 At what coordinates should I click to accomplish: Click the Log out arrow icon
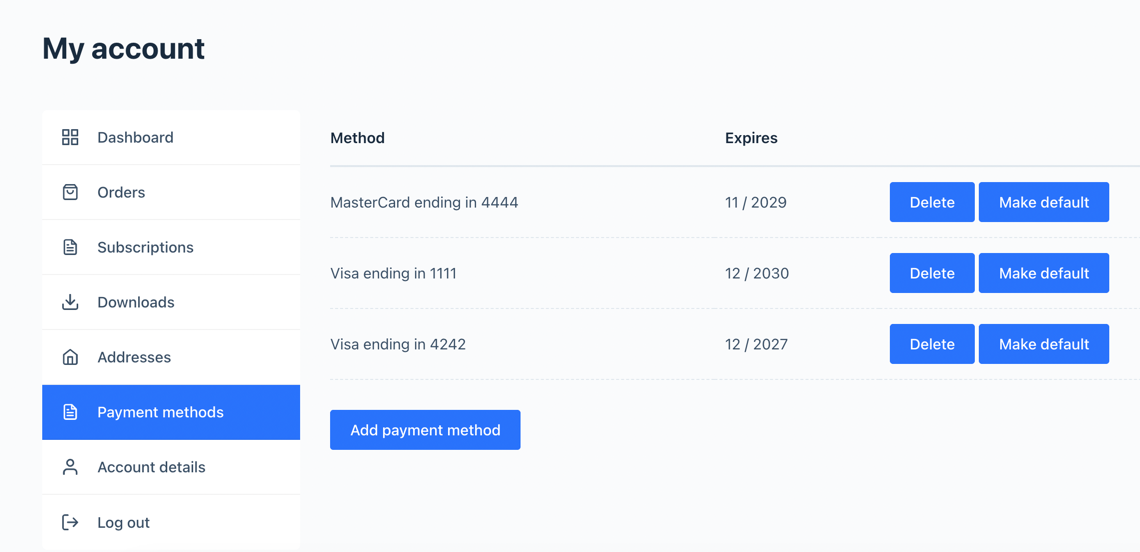(x=70, y=522)
